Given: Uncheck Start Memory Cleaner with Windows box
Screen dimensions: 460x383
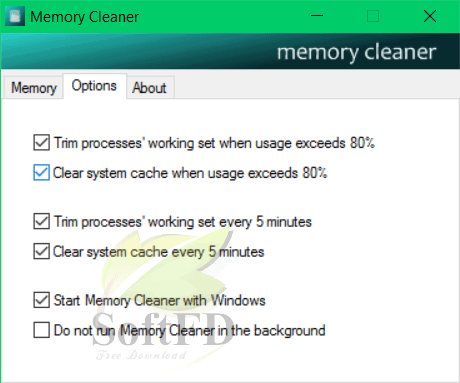Looking at the screenshot, I should (x=42, y=300).
